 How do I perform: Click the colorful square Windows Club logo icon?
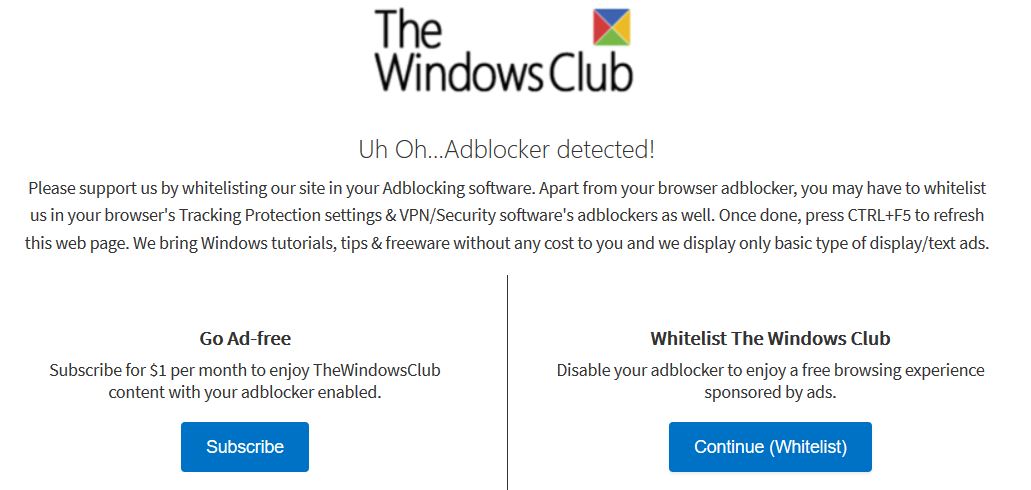coord(611,27)
